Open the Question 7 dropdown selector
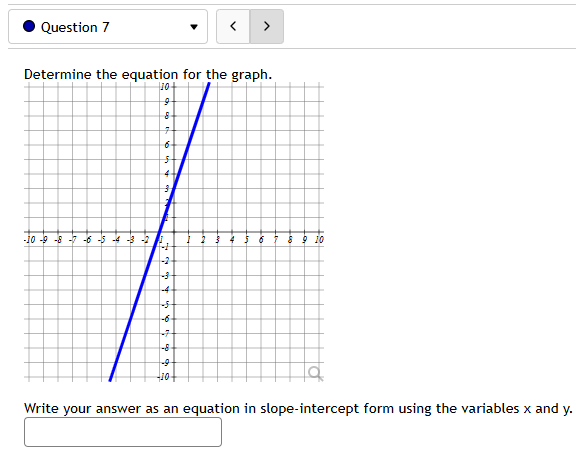 click(x=108, y=26)
